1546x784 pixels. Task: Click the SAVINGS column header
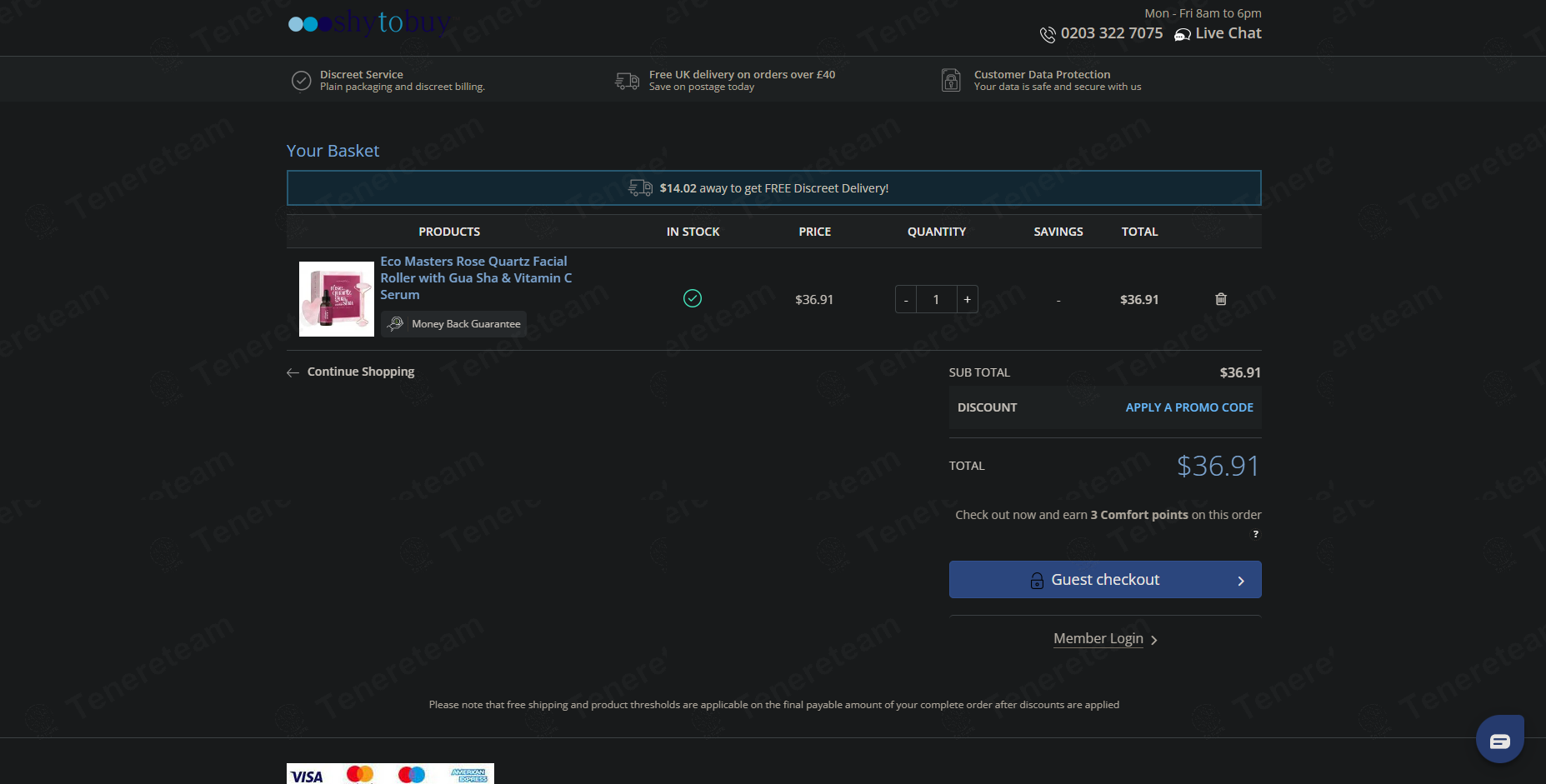(x=1058, y=232)
